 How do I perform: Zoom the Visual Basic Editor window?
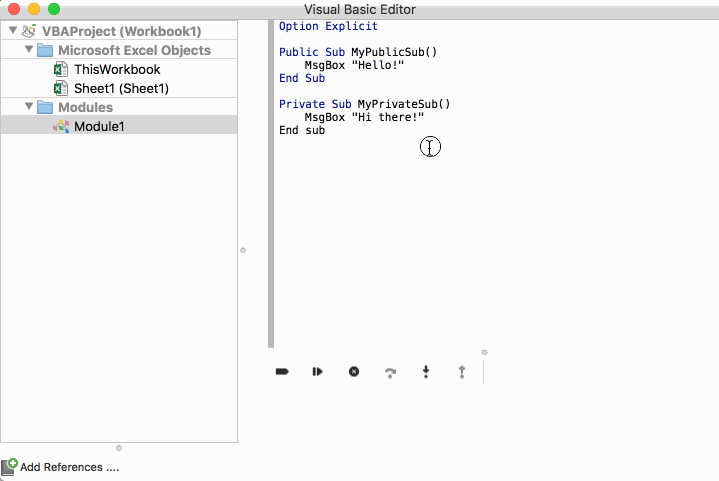click(x=54, y=9)
